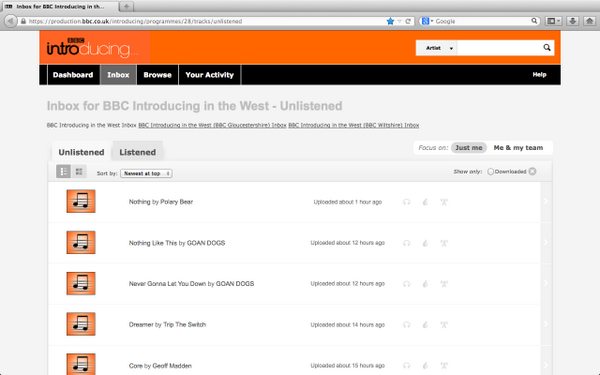Open track Never Gonna Let You Down
The height and width of the screenshot is (375, 600).
(x=191, y=284)
